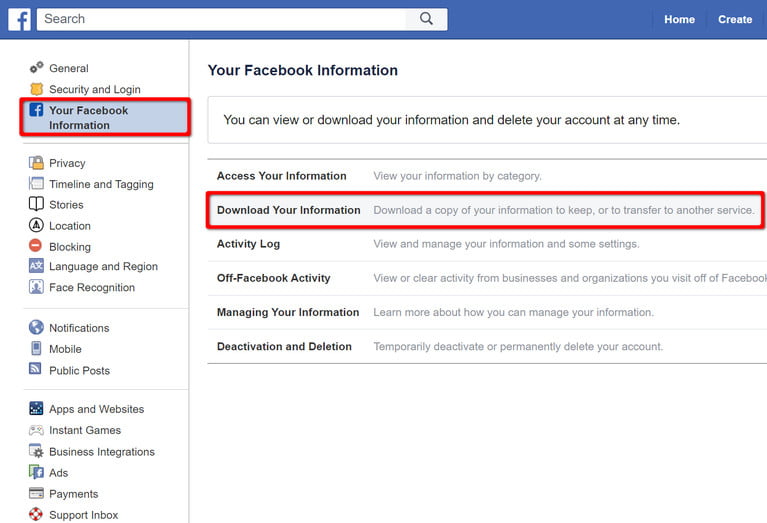Click the Support Inbox lifebuoy icon
Screen dimensions: 767x523
pos(36,515)
